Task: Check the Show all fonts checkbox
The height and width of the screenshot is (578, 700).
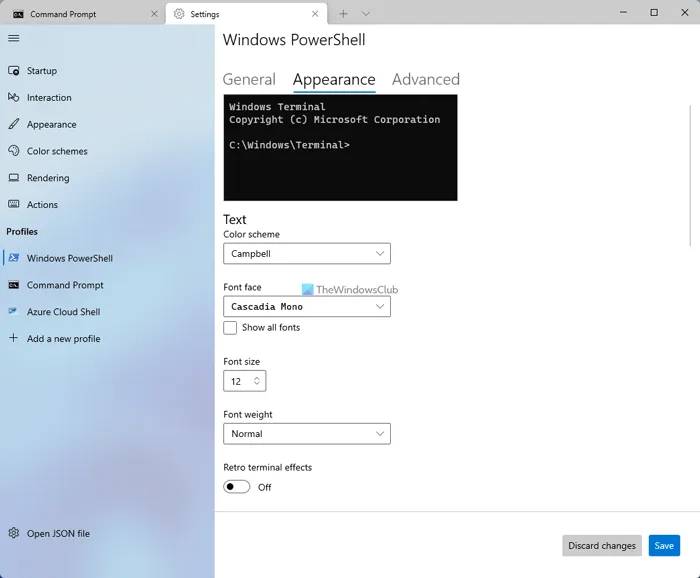Action: [230, 328]
